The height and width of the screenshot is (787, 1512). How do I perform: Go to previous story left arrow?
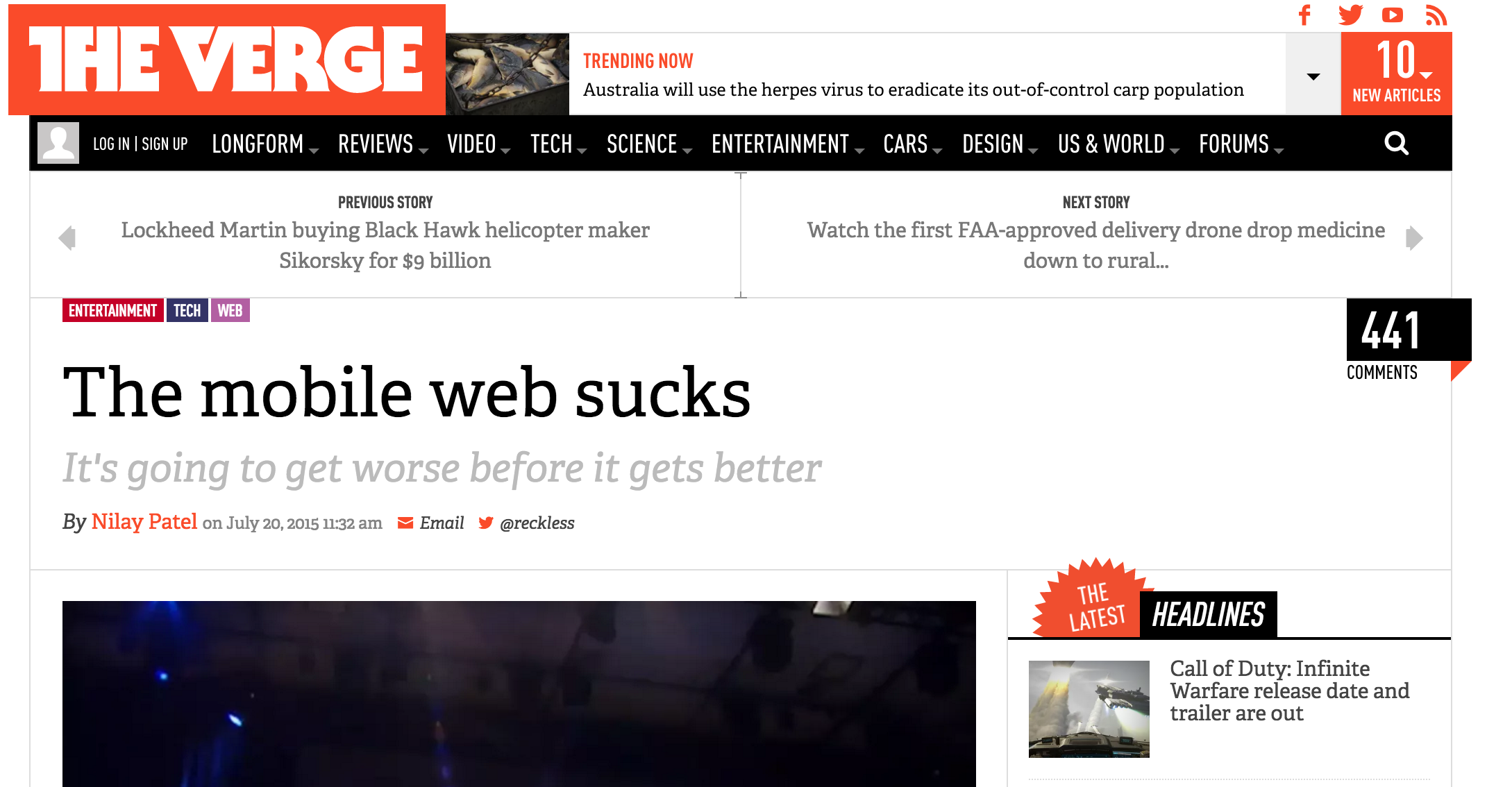coord(67,238)
